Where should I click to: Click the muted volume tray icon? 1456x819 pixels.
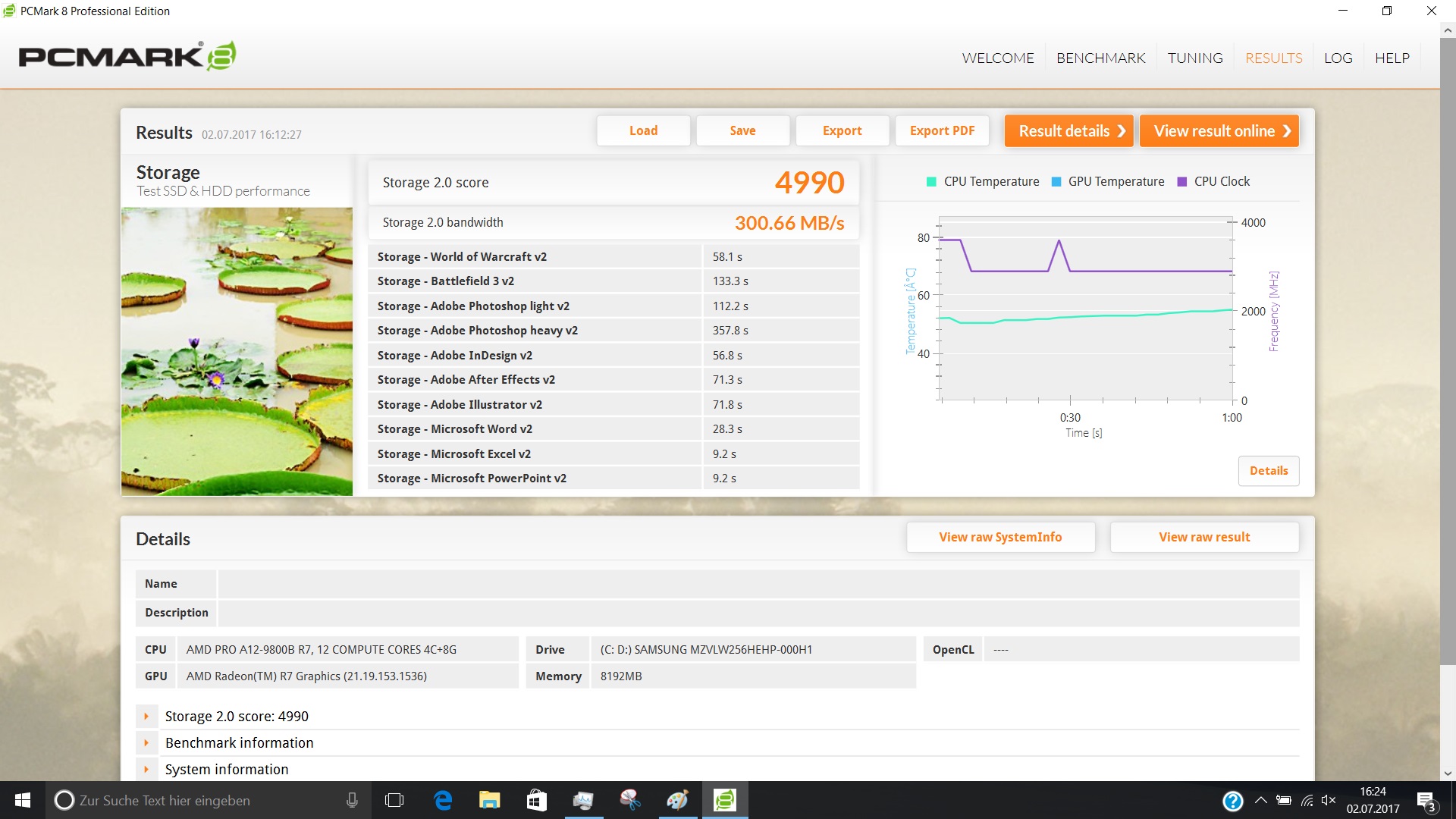coord(1329,800)
